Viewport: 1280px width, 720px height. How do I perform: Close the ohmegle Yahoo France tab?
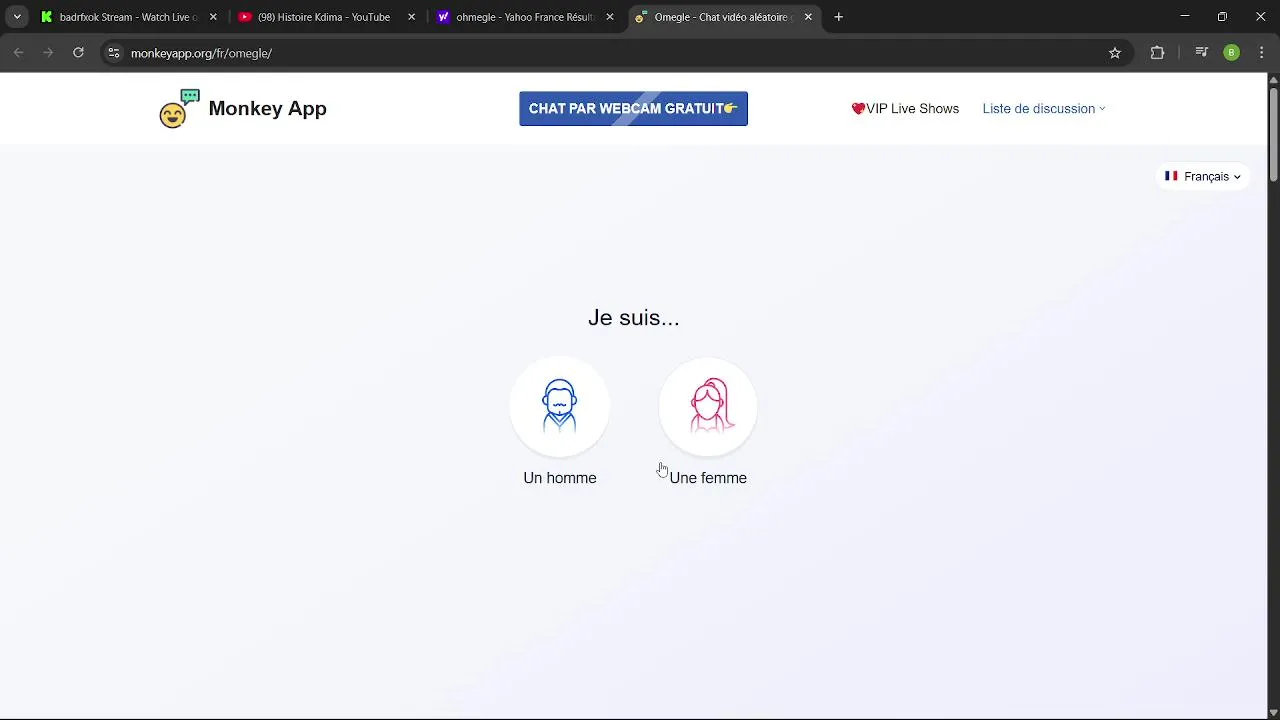point(610,17)
